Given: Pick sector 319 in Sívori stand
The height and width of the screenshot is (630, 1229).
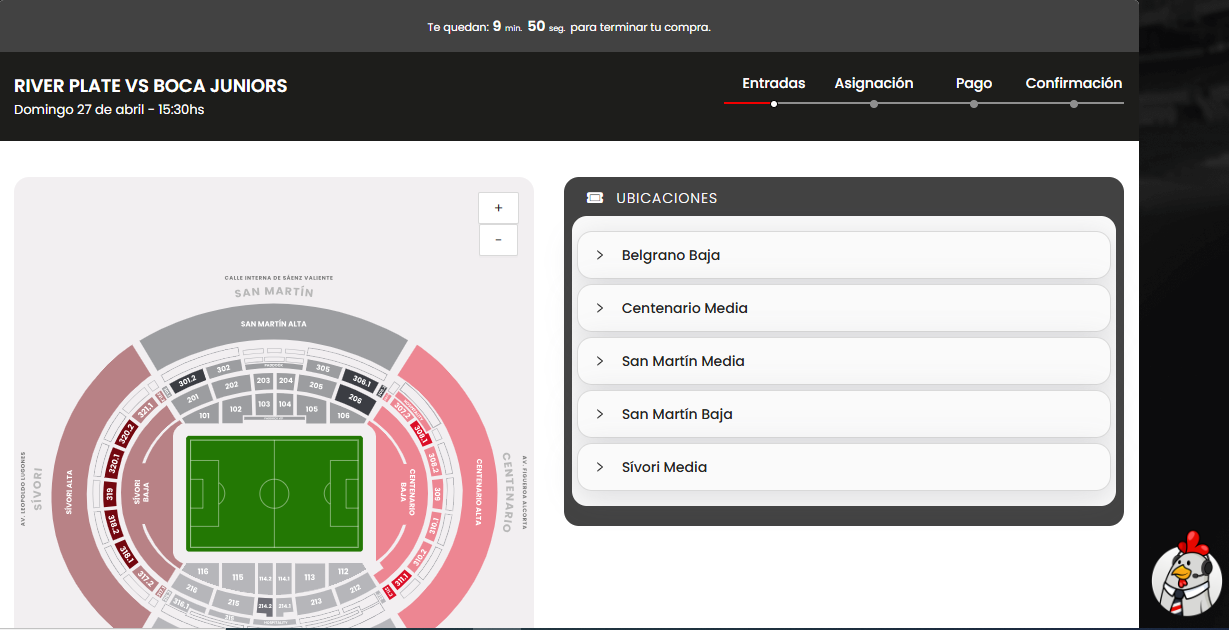Looking at the screenshot, I should pyautogui.click(x=109, y=494).
